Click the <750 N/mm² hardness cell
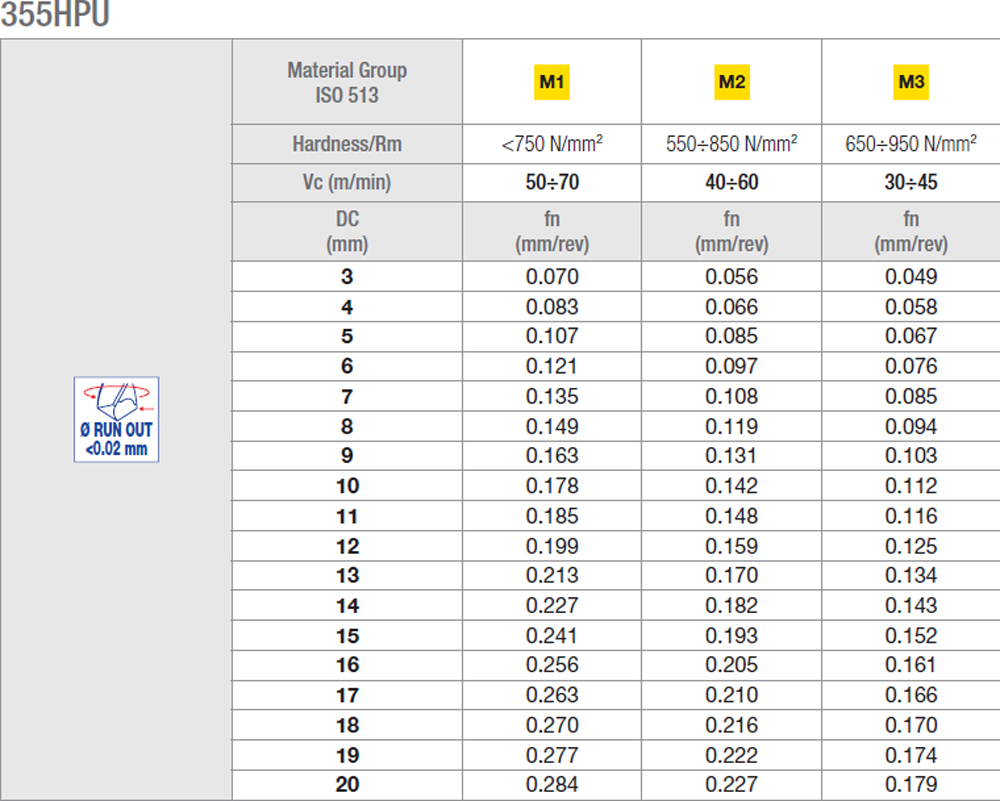1000x801 pixels. click(552, 143)
